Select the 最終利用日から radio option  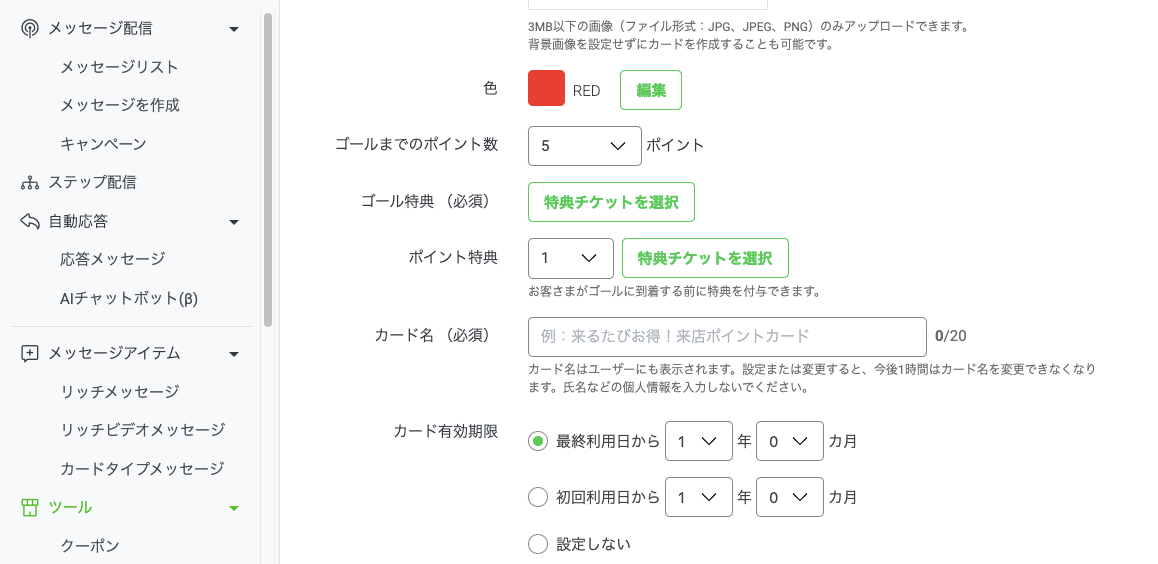538,441
